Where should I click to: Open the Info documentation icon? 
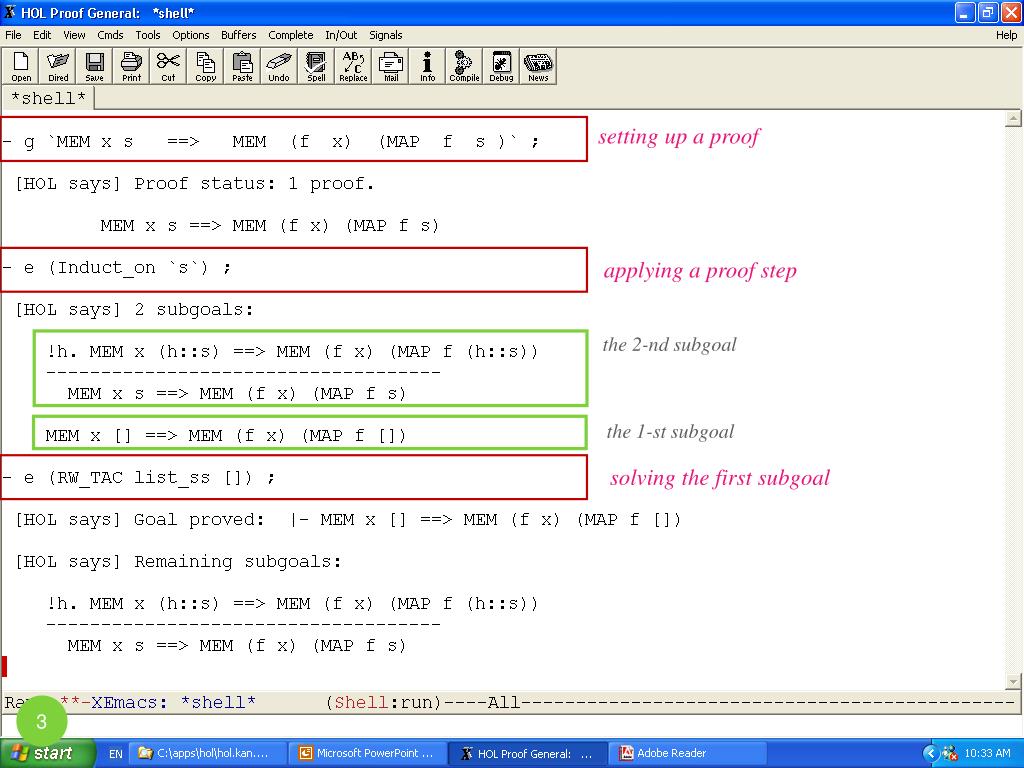point(427,66)
